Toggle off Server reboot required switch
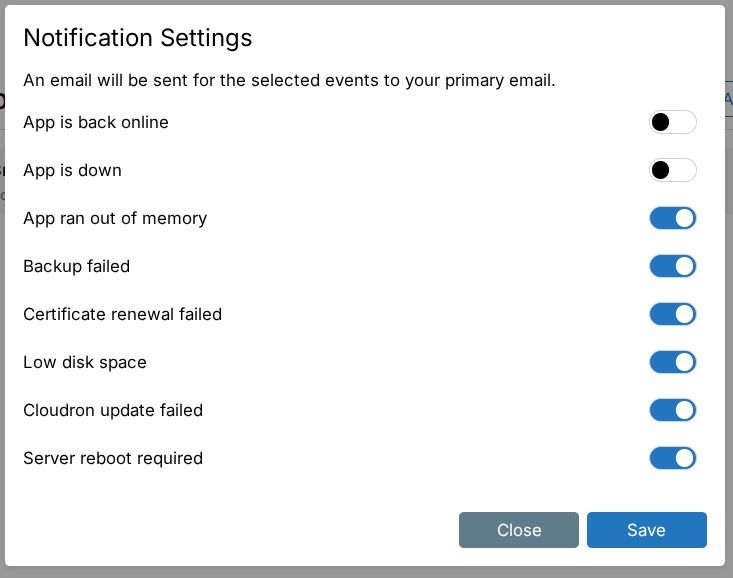 point(672,458)
